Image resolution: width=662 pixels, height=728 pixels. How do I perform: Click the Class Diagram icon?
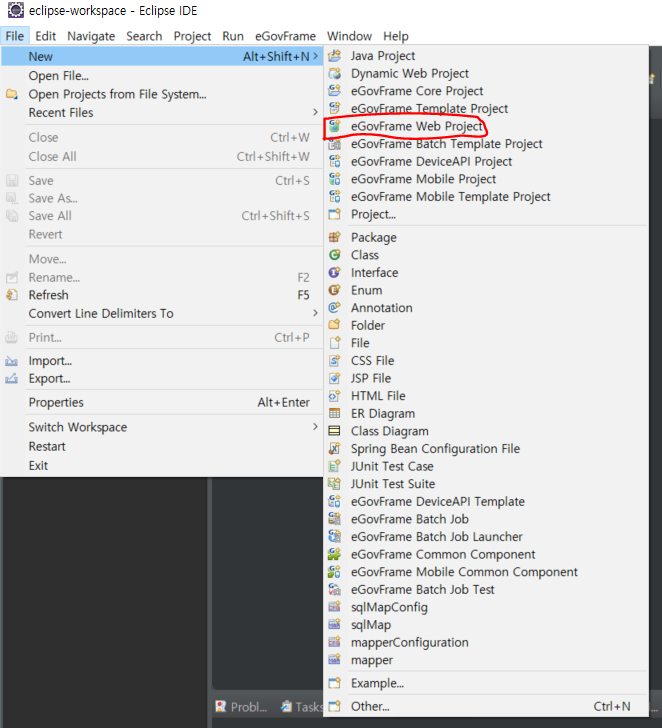click(335, 431)
